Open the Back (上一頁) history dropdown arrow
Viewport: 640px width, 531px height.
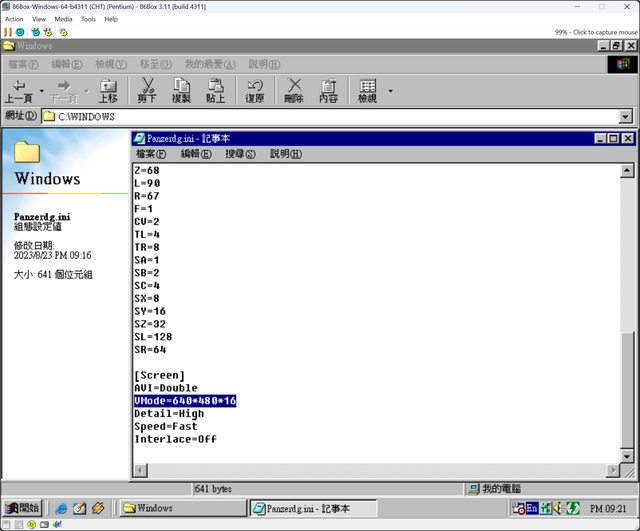click(41, 91)
